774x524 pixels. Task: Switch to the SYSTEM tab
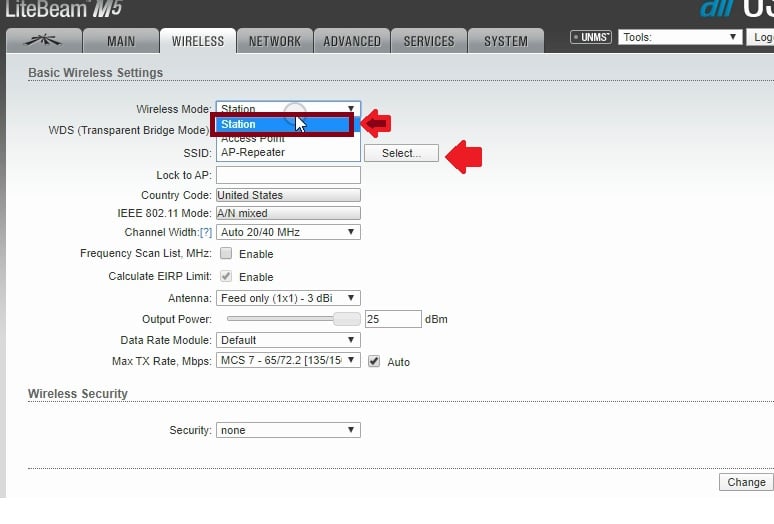click(x=505, y=41)
